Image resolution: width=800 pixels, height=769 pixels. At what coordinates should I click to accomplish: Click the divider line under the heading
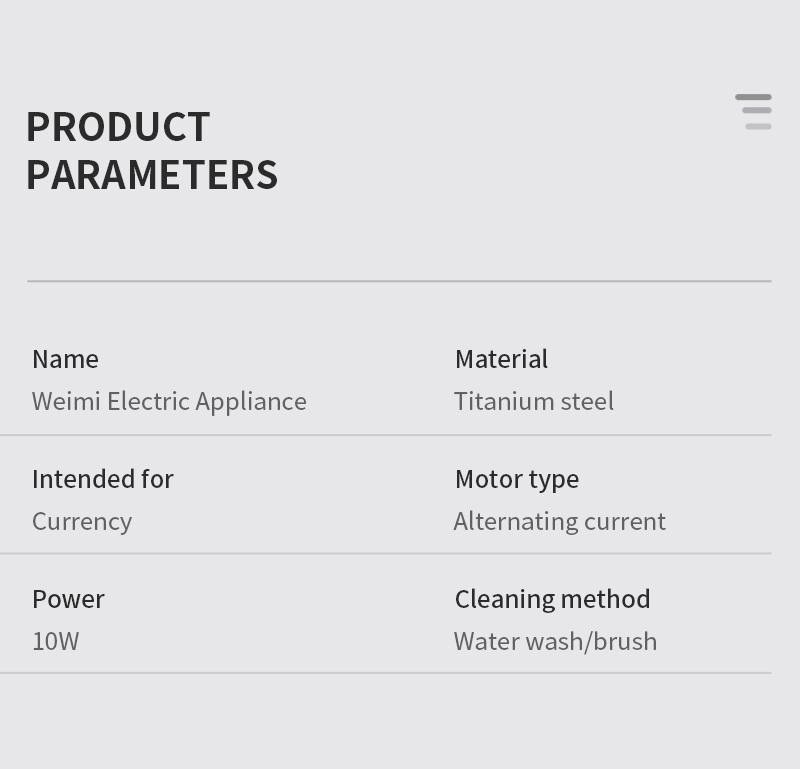399,281
